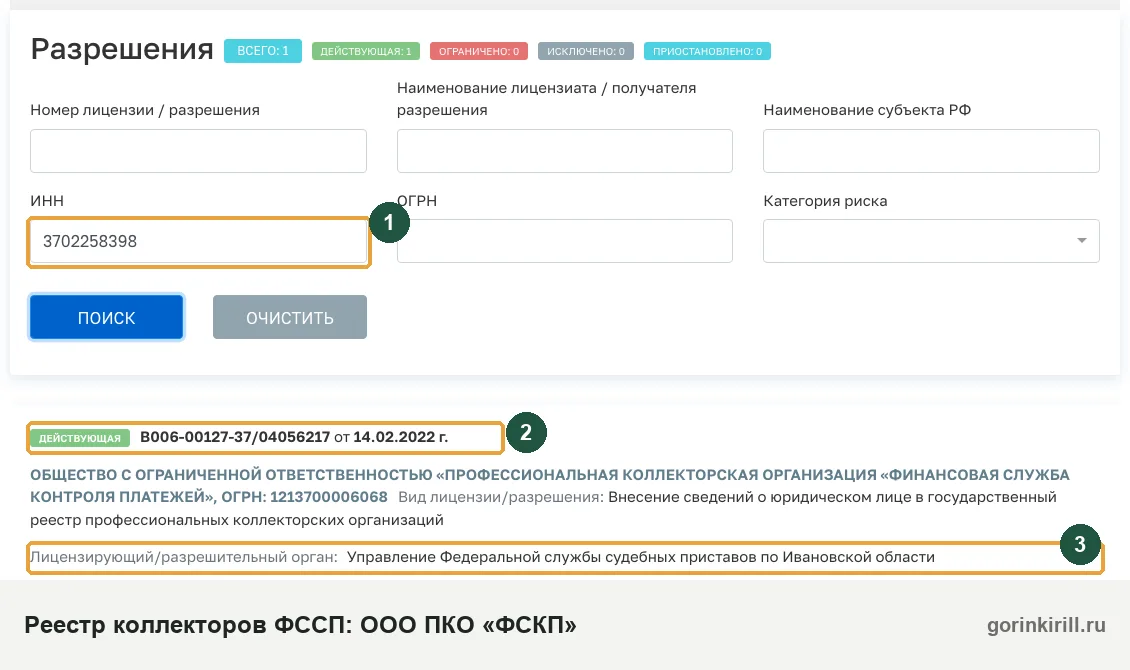Focus the Номер лицензии / разрешения field
1130x670 pixels.
(198, 151)
